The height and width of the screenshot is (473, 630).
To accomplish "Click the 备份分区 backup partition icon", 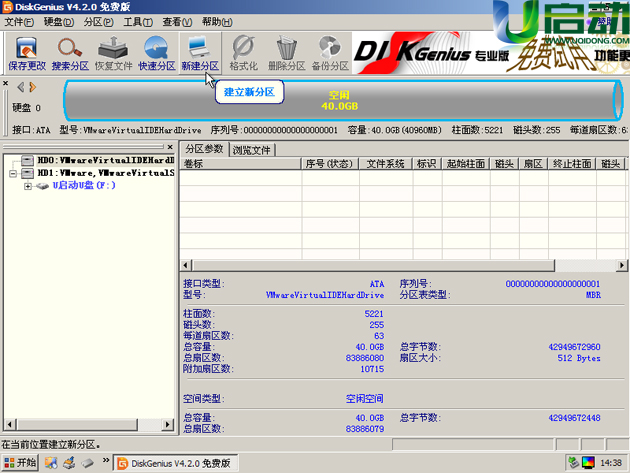I will click(330, 53).
